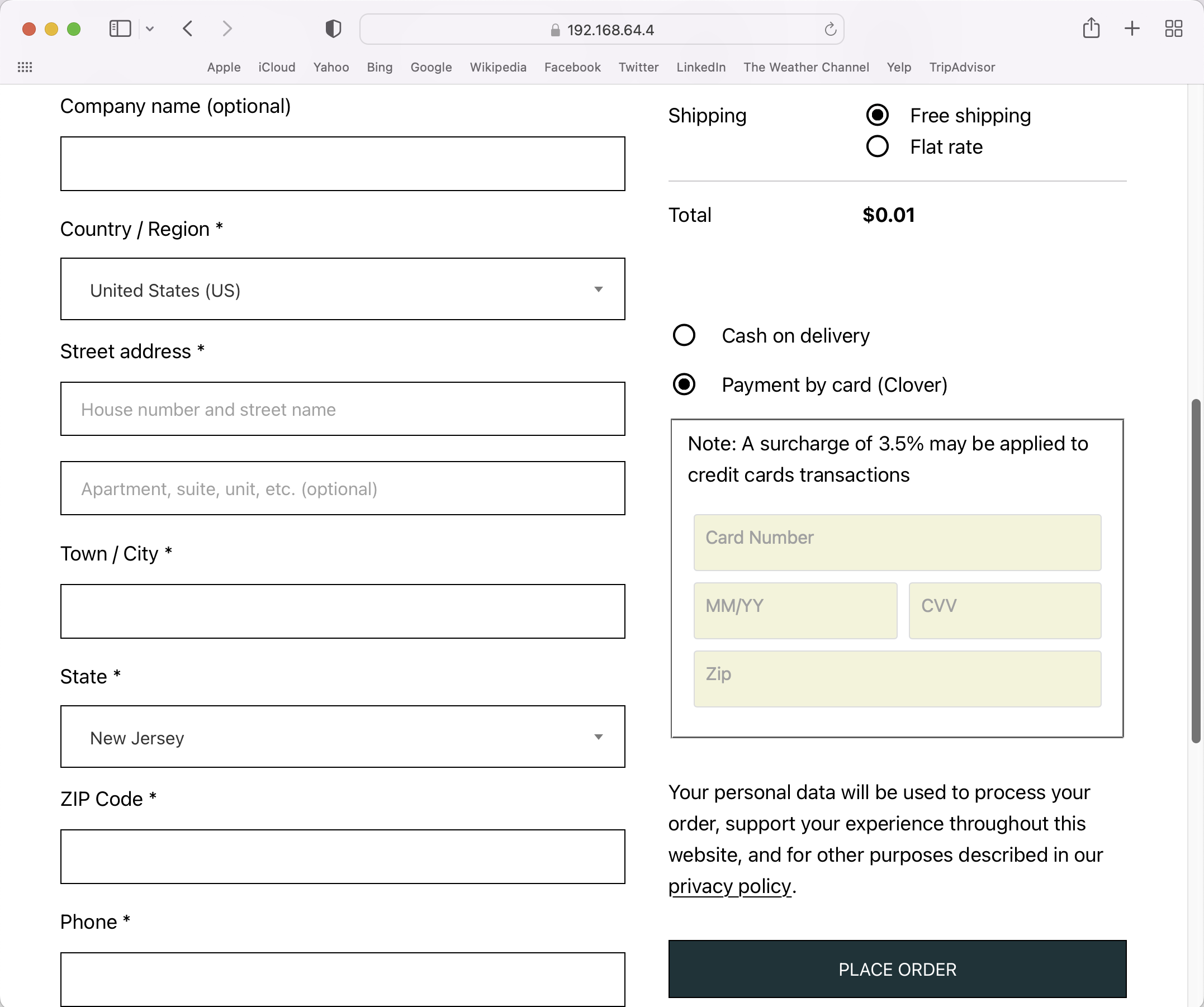This screenshot has width=1204, height=1007.
Task: Select the Free shipping option
Action: pos(877,115)
